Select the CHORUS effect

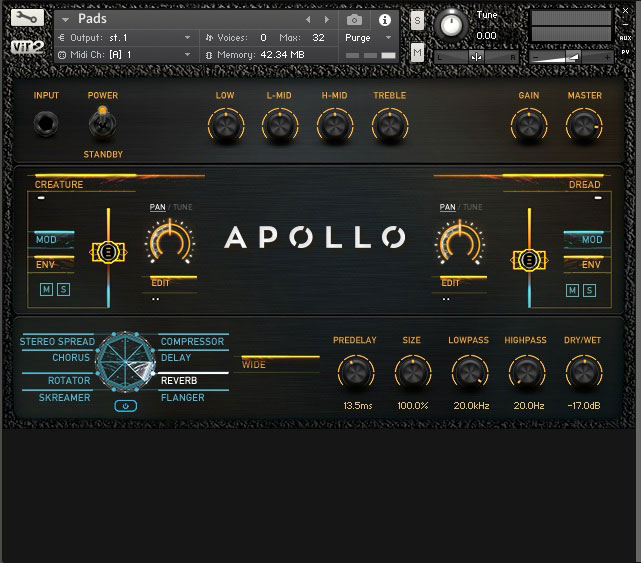pyautogui.click(x=71, y=357)
